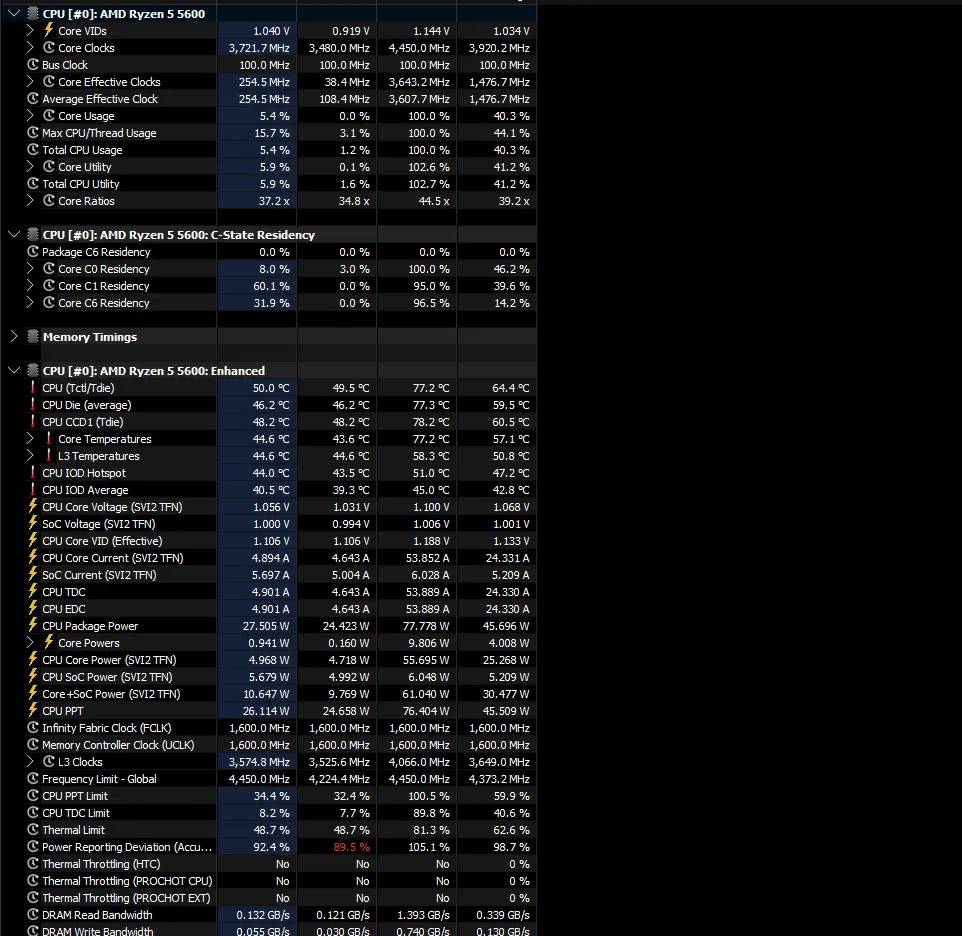Viewport: 962px width, 936px height.
Task: Expand the Core VIDs row
Action: 30,30
